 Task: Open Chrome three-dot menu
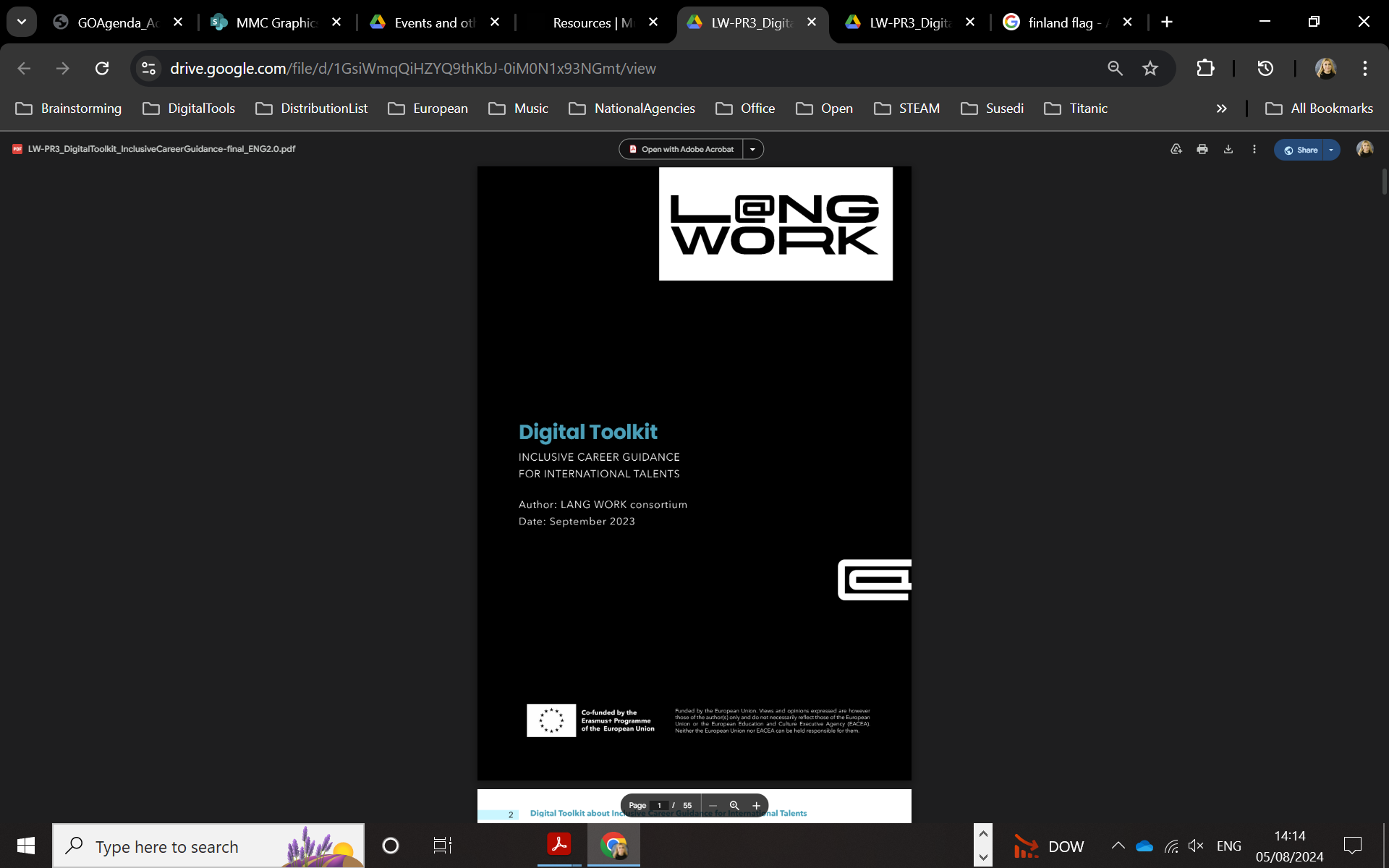coord(1365,68)
